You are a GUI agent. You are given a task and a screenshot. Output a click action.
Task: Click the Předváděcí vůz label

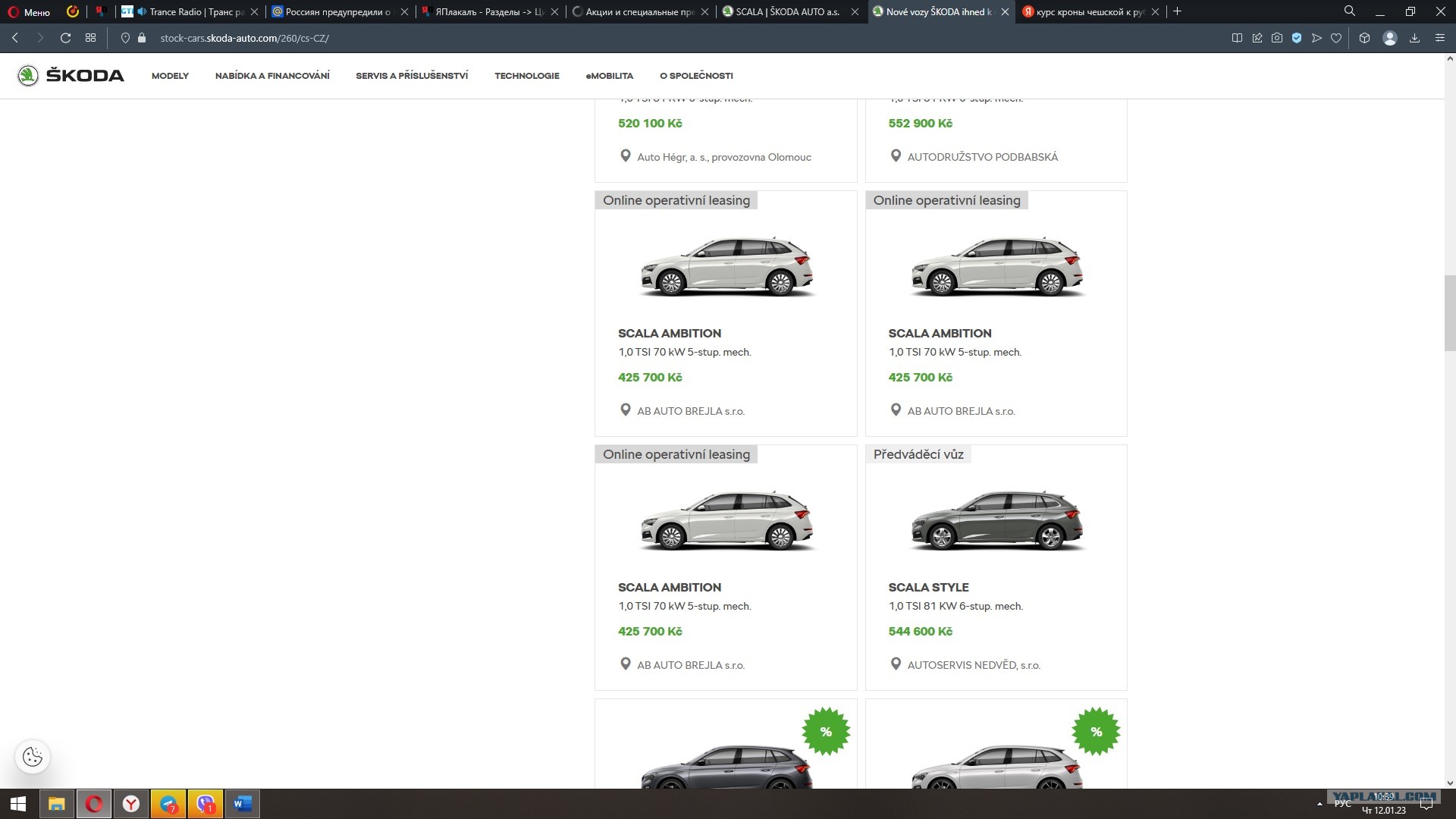click(918, 454)
